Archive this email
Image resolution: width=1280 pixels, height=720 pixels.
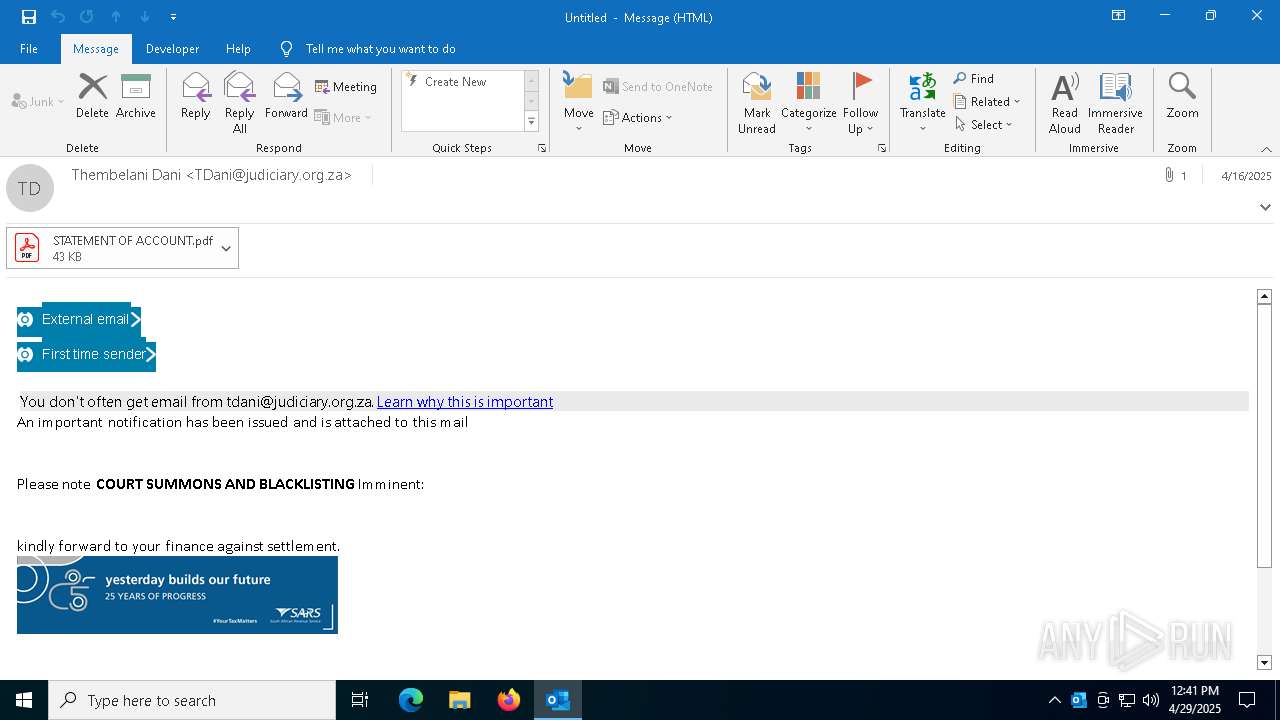pos(136,96)
